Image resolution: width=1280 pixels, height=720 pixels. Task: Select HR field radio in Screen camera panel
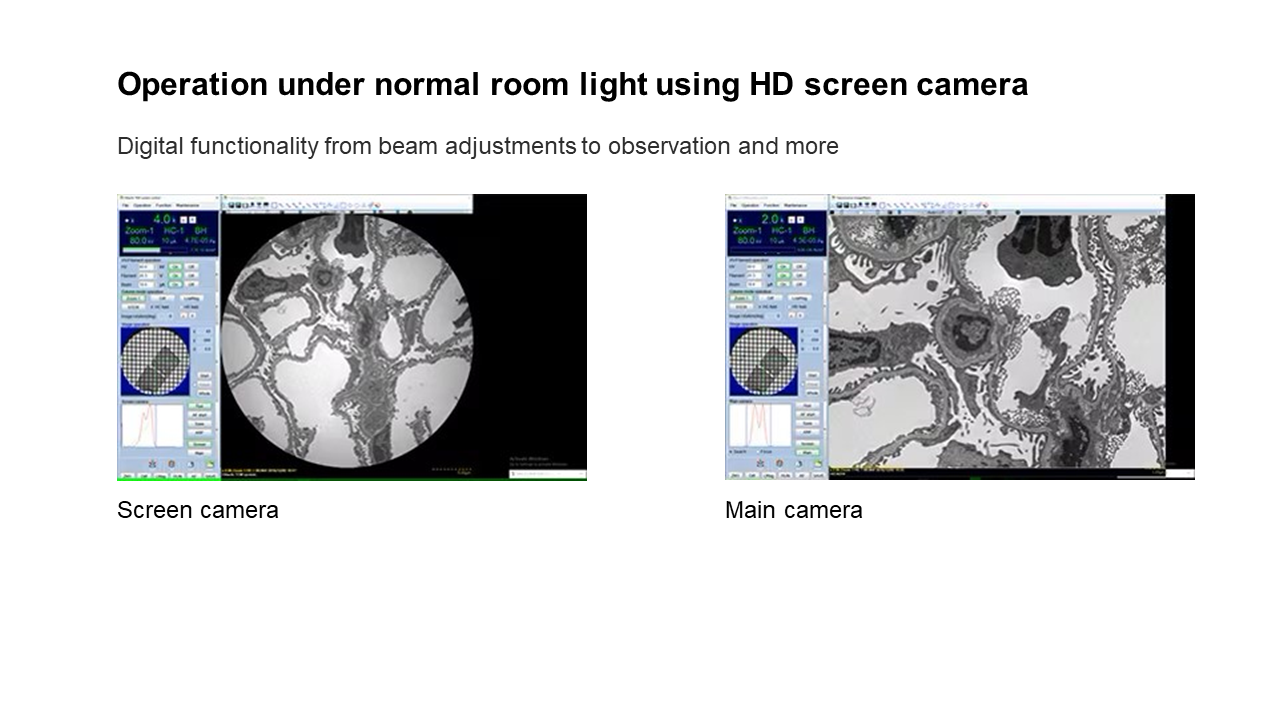(x=181, y=306)
